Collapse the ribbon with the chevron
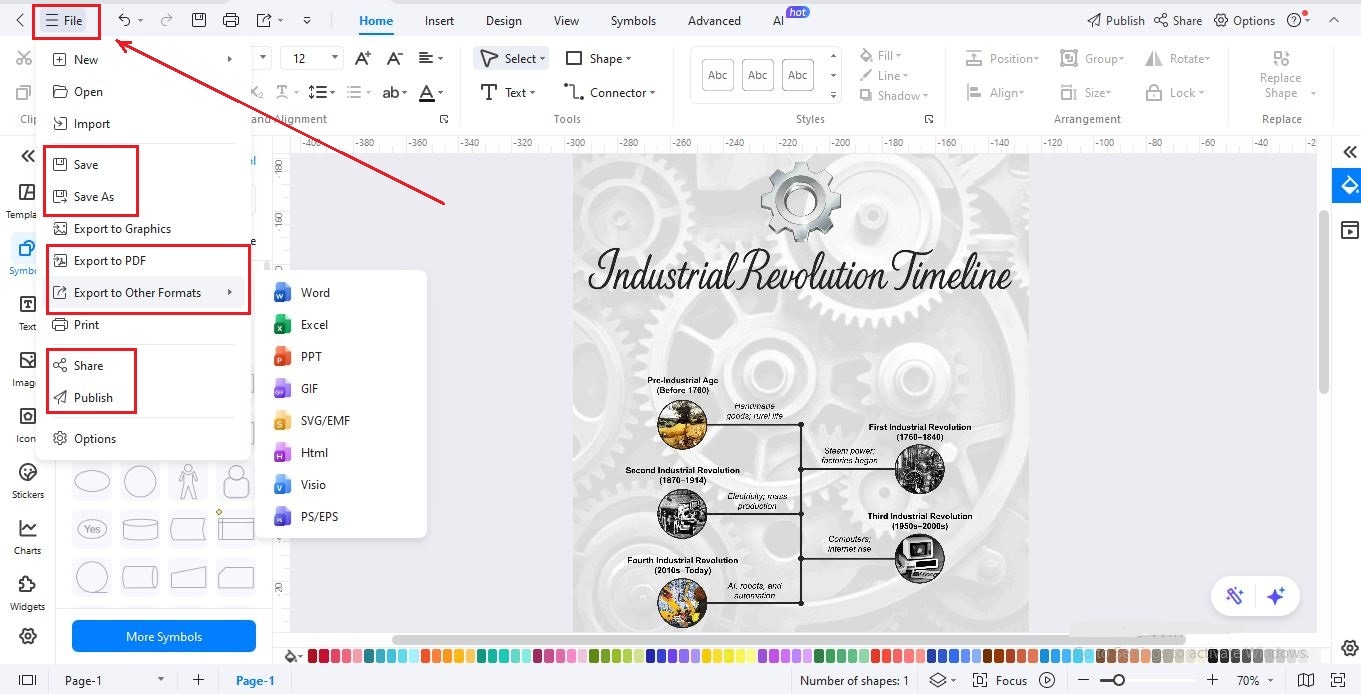Image resolution: width=1361 pixels, height=694 pixels. 1332,20
